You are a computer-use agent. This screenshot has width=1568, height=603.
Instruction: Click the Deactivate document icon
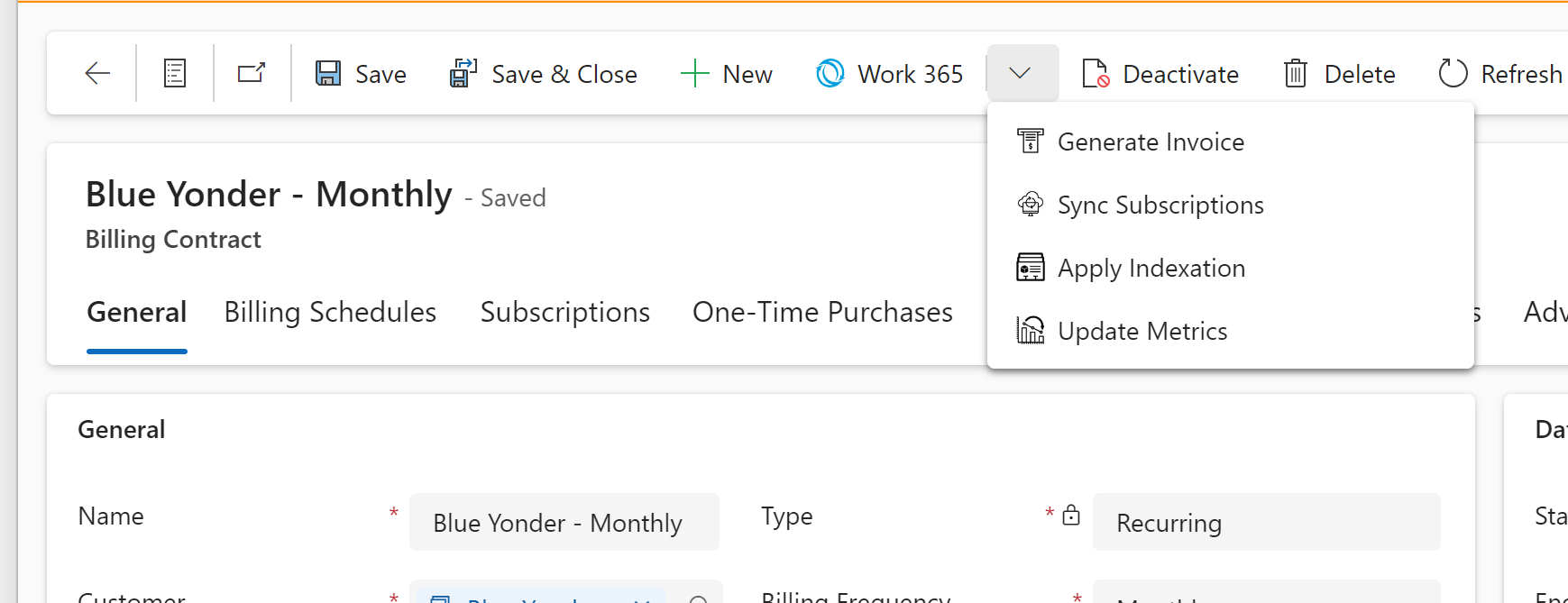click(1096, 73)
